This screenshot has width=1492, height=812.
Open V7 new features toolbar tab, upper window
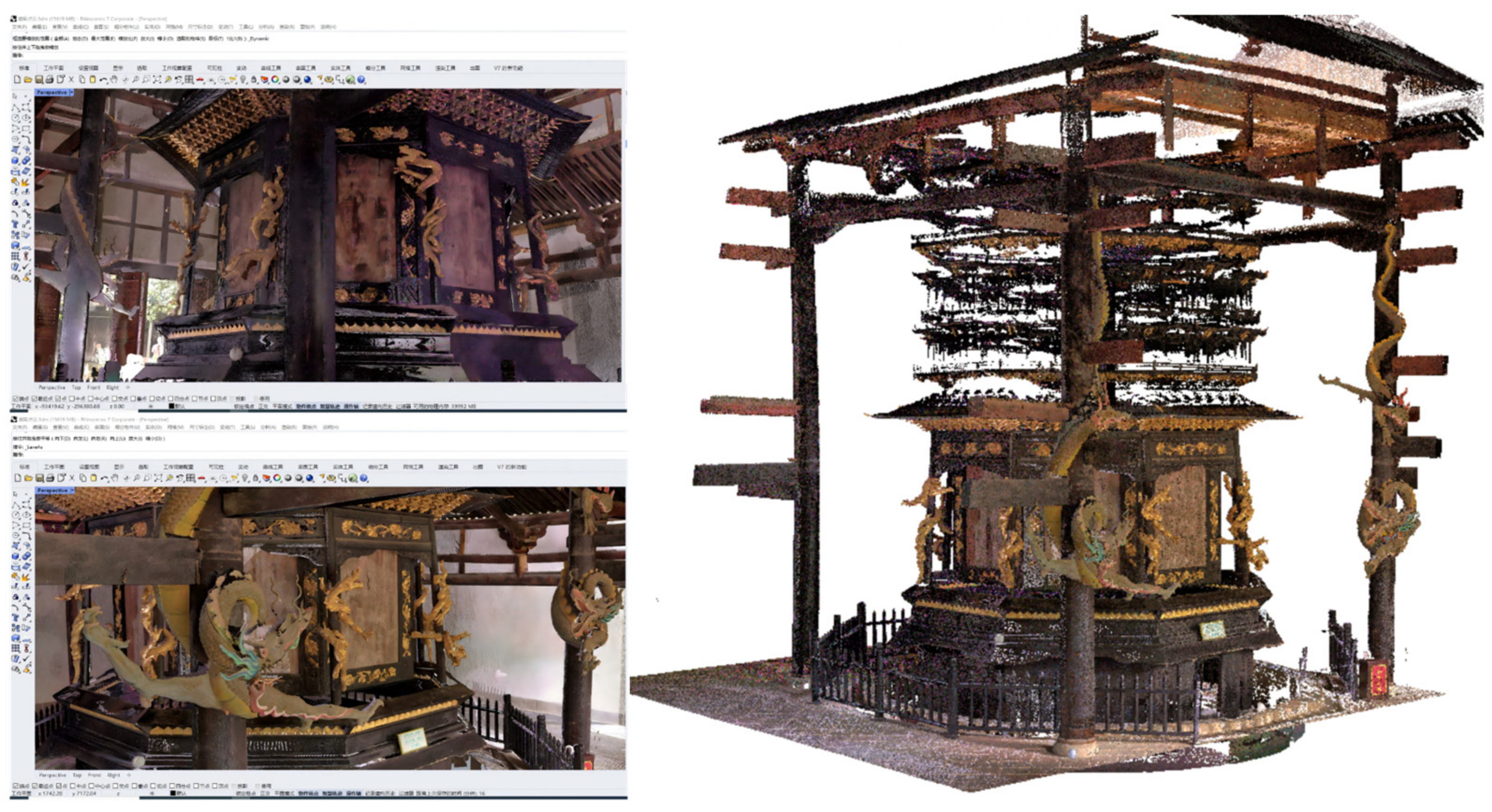pyautogui.click(x=508, y=68)
